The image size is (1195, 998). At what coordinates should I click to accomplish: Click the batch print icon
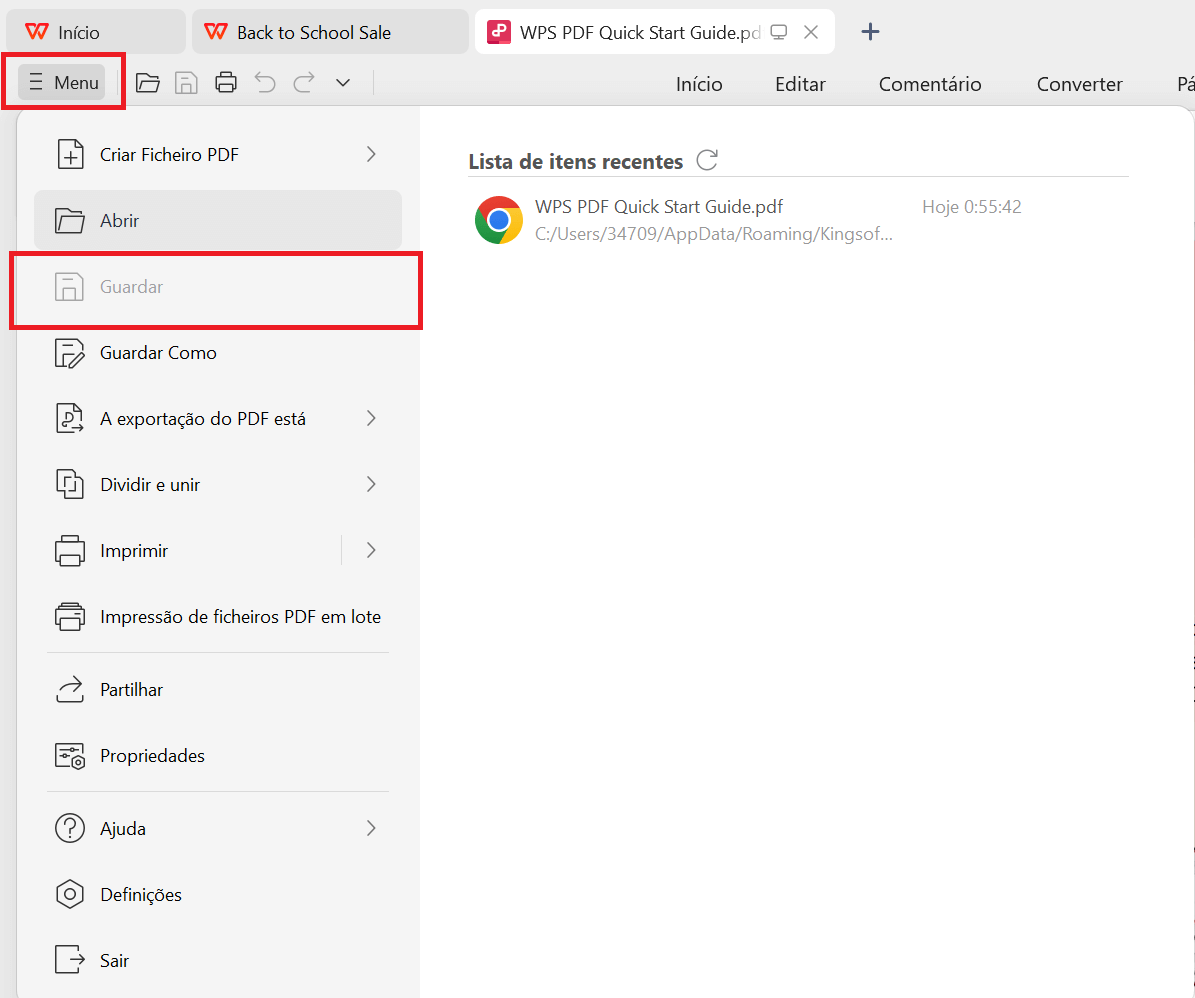69,616
